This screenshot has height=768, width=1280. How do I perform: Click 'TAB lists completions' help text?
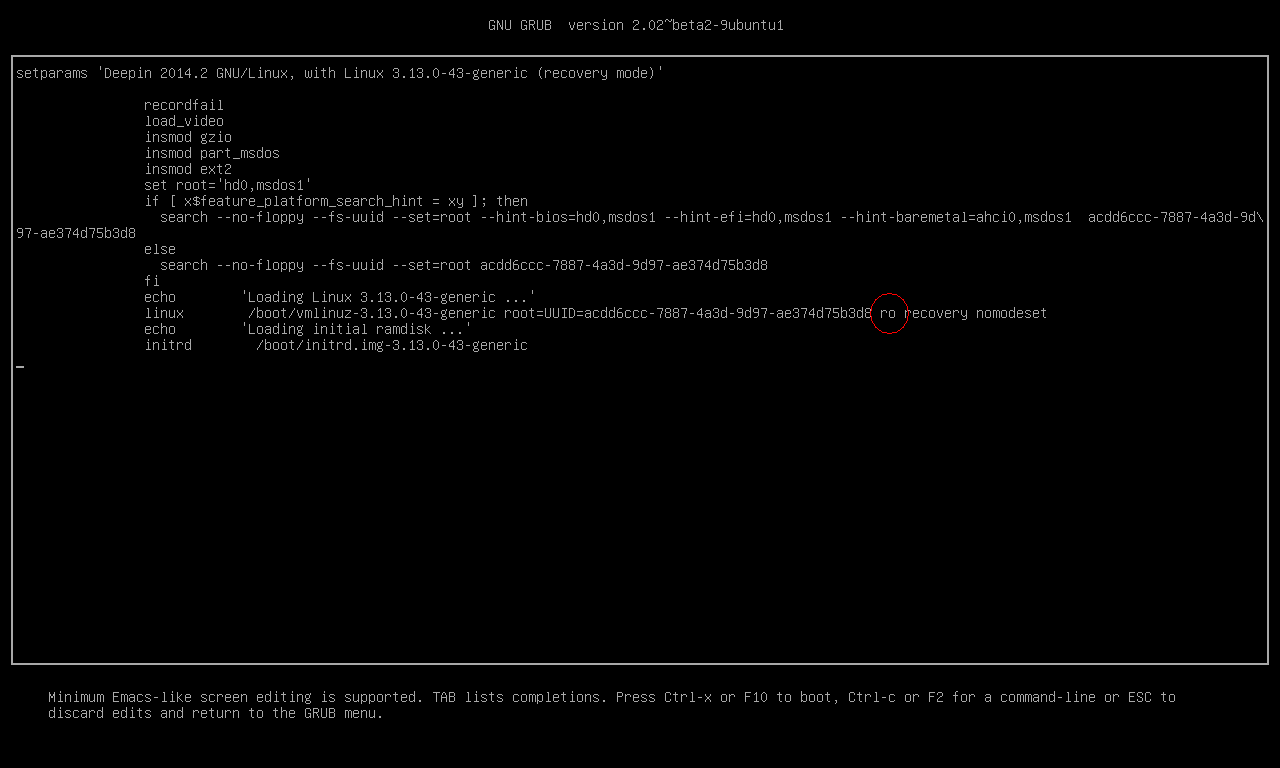click(520, 697)
